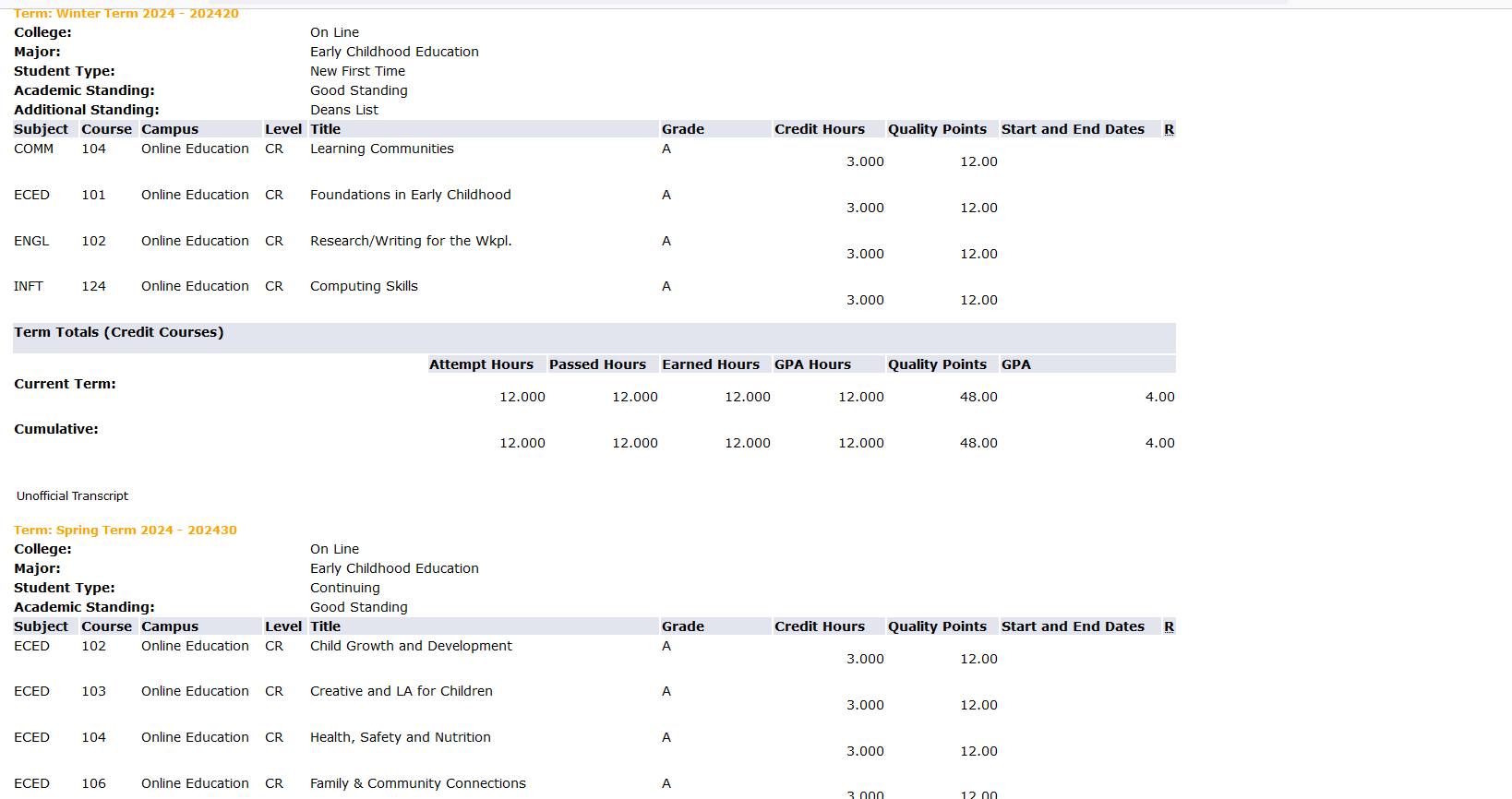Select the Deans List additional standing value
This screenshot has width=1512, height=799.
343,110
